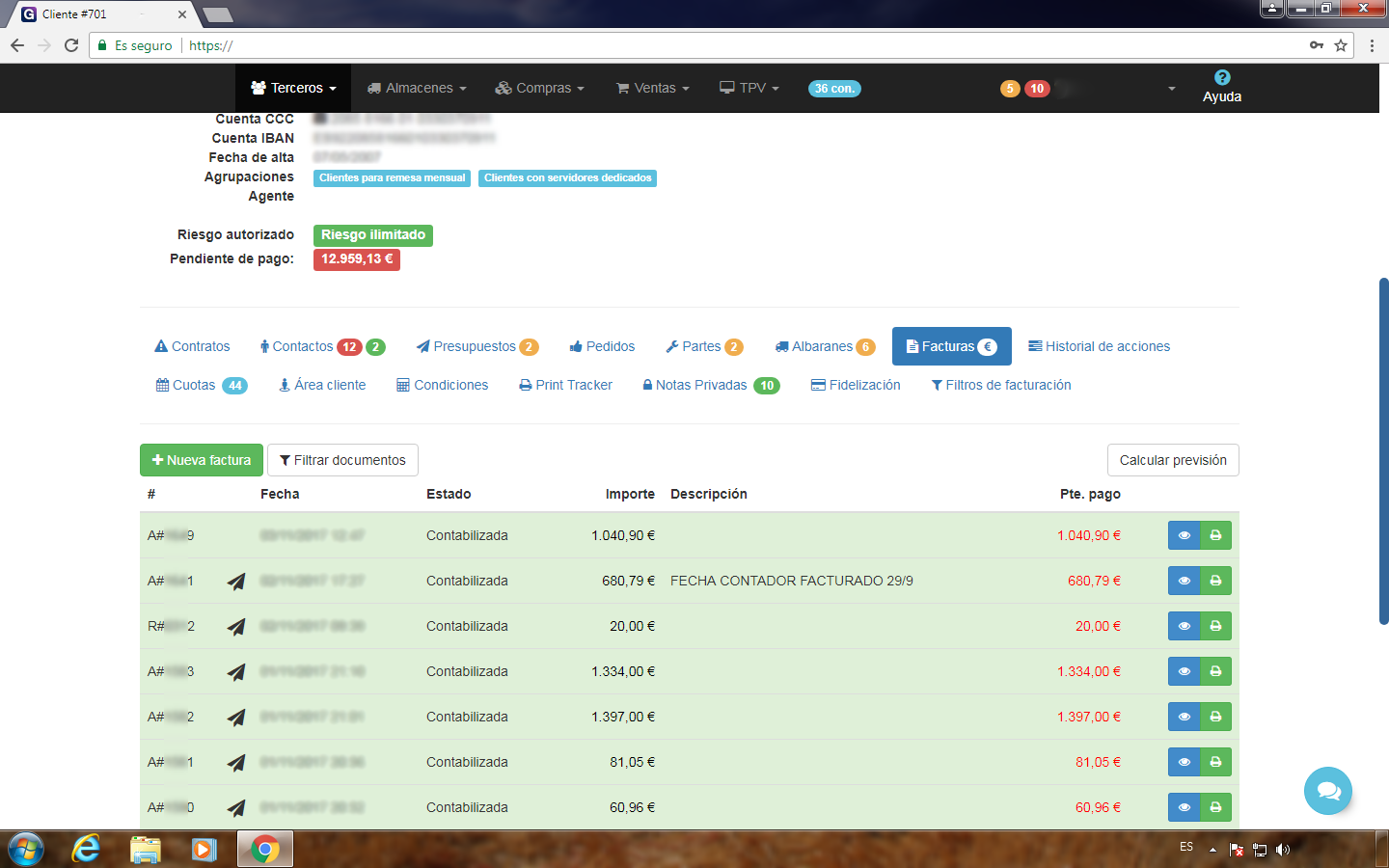Click the print icon for the 1.040,90 € invoice
Image resolution: width=1389 pixels, height=868 pixels.
(x=1215, y=535)
